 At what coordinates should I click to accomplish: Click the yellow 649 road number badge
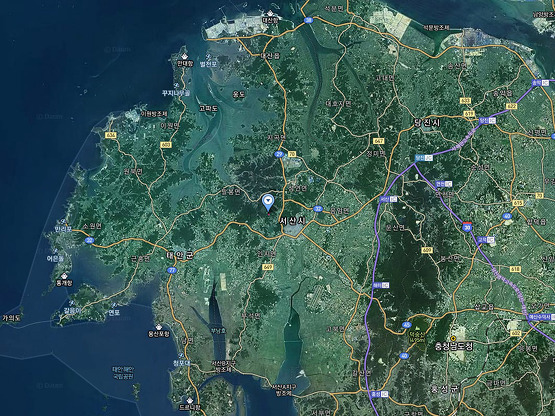click(268, 267)
